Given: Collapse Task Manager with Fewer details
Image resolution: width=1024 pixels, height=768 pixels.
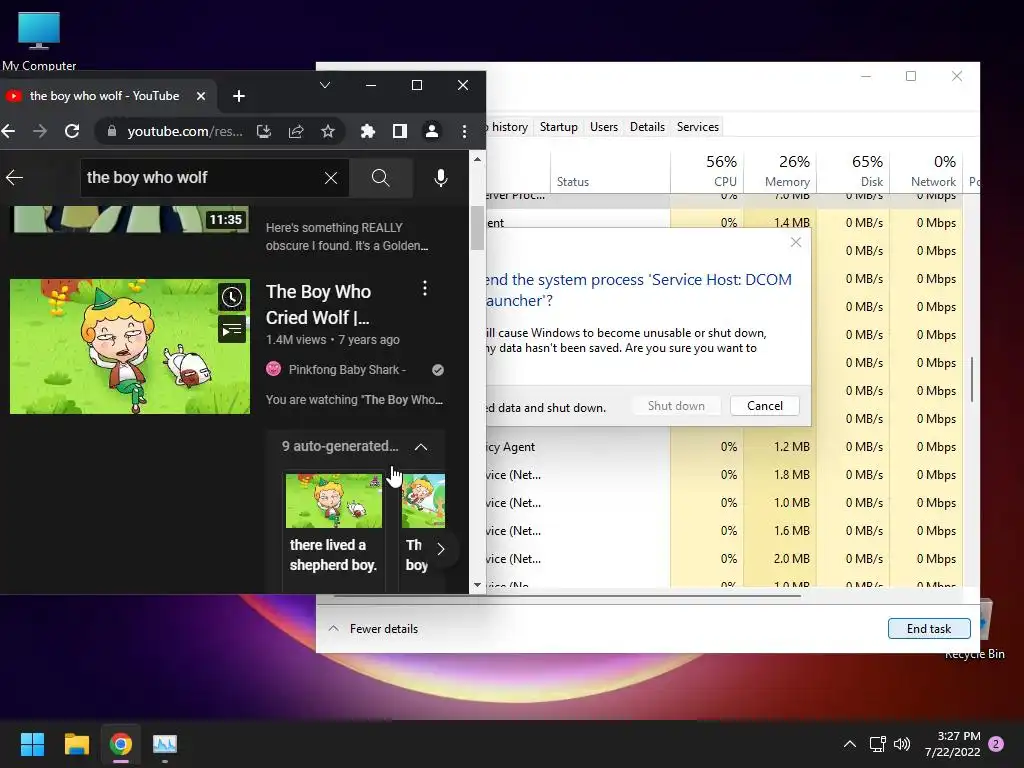Looking at the screenshot, I should (x=374, y=629).
